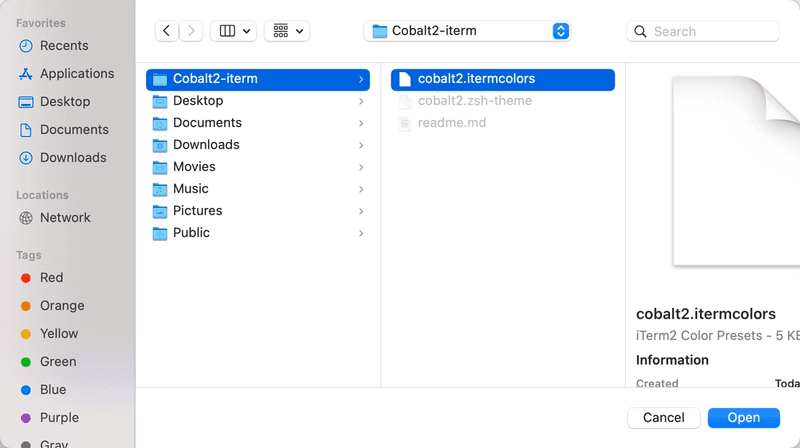Open the group-by grid dropdown
The height and width of the screenshot is (448, 800).
pyautogui.click(x=287, y=31)
